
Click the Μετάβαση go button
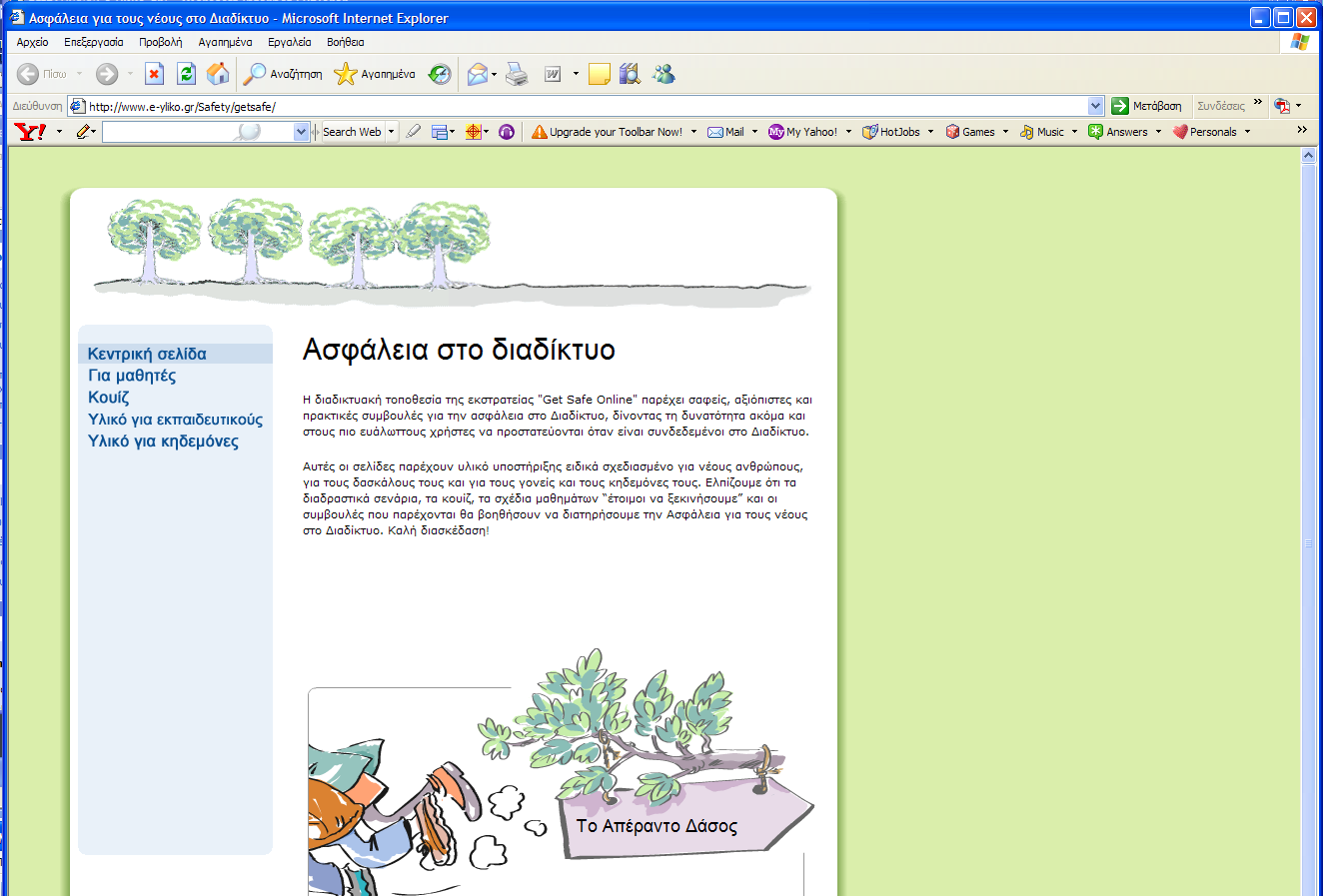click(1147, 106)
